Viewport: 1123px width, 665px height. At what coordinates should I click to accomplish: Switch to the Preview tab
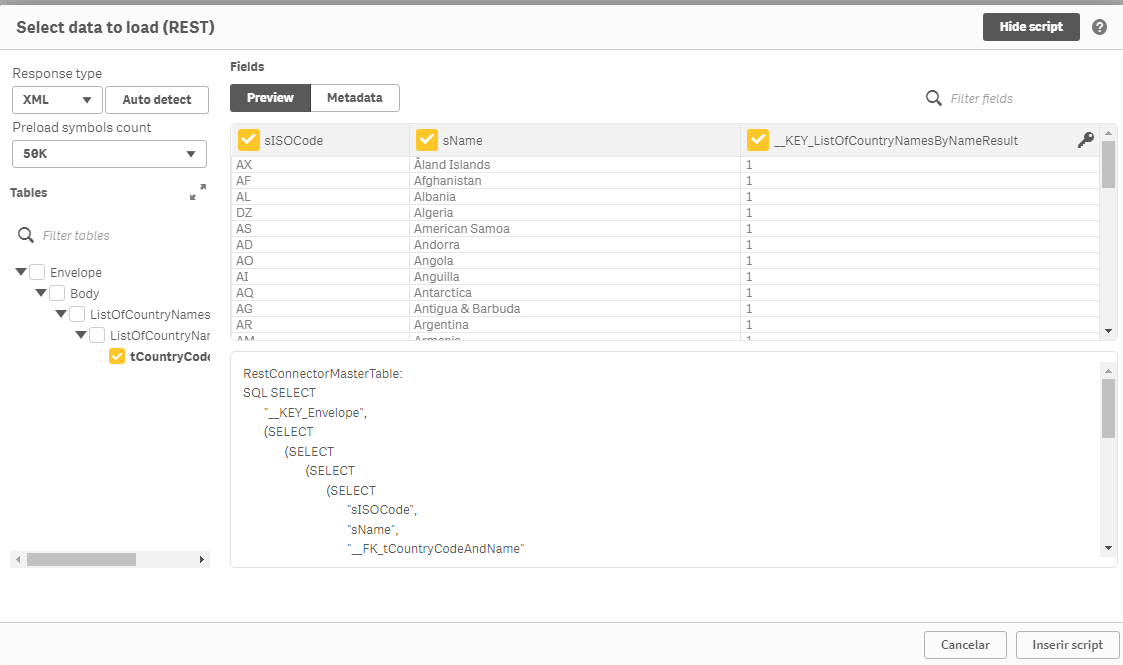click(270, 98)
